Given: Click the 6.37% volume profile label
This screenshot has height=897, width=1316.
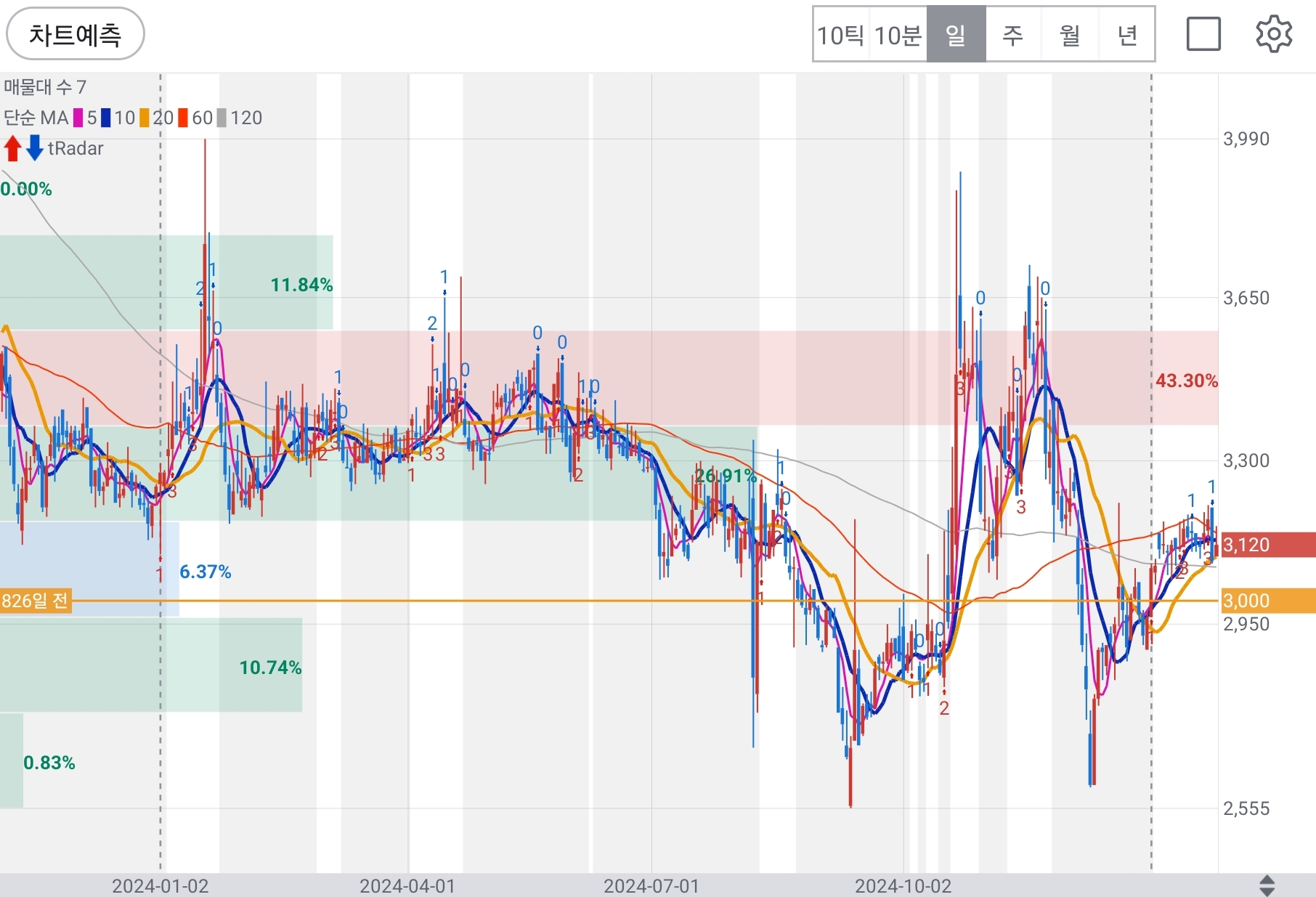Looking at the screenshot, I should (x=206, y=572).
